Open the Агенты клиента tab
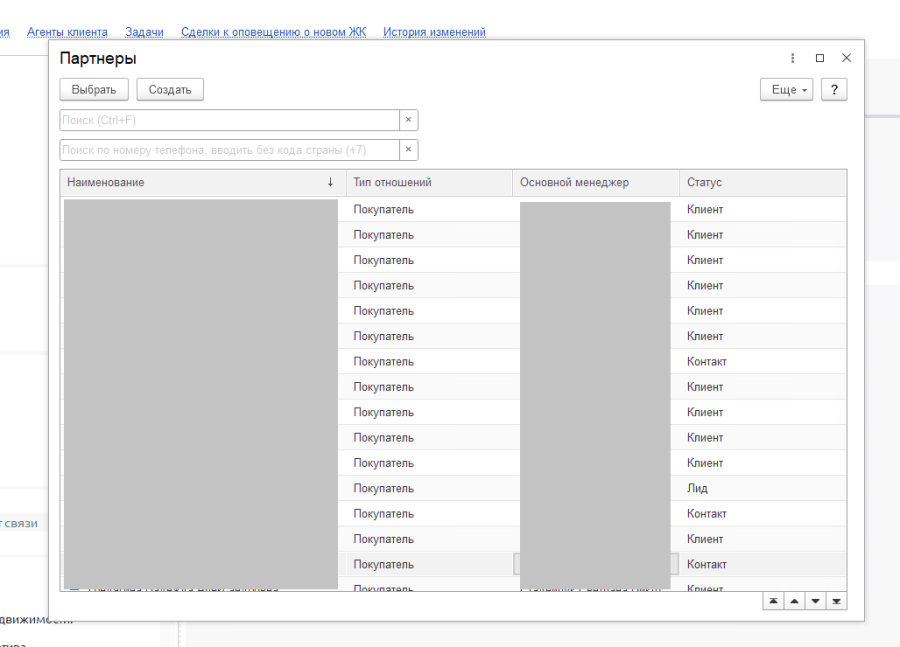900x647 pixels. click(x=67, y=32)
